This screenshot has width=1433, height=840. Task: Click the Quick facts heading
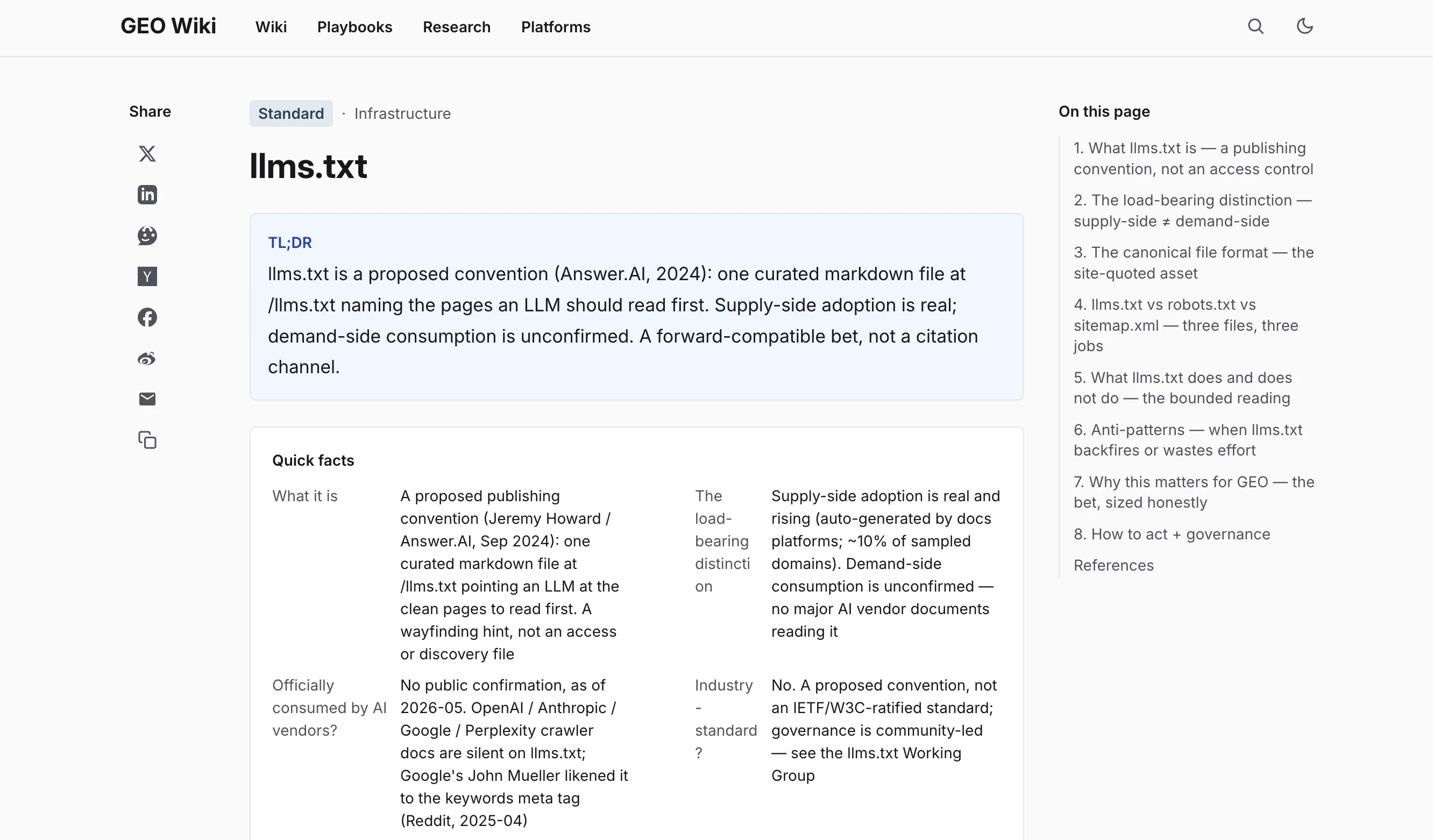pyautogui.click(x=313, y=460)
